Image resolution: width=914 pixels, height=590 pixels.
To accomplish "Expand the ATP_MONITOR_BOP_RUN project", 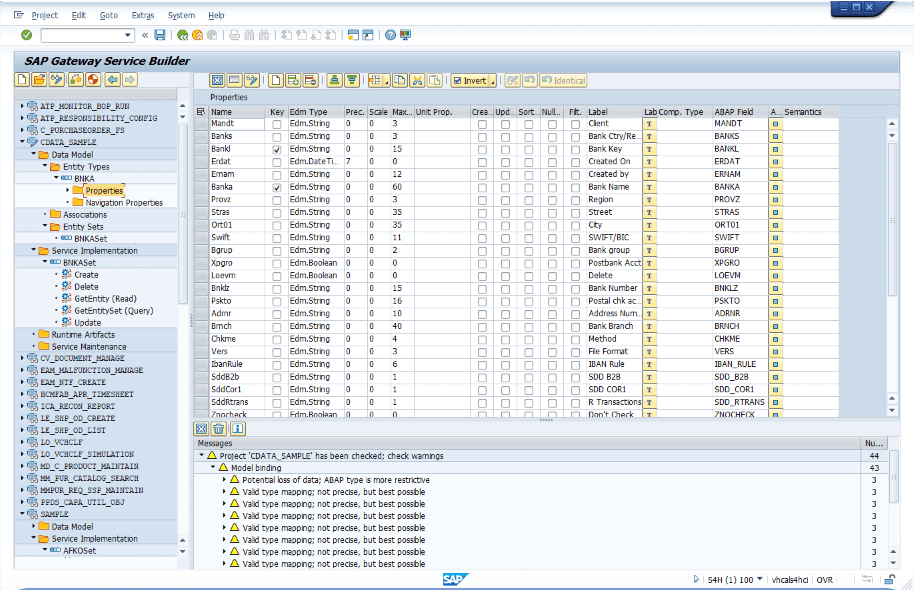I will click(22, 105).
